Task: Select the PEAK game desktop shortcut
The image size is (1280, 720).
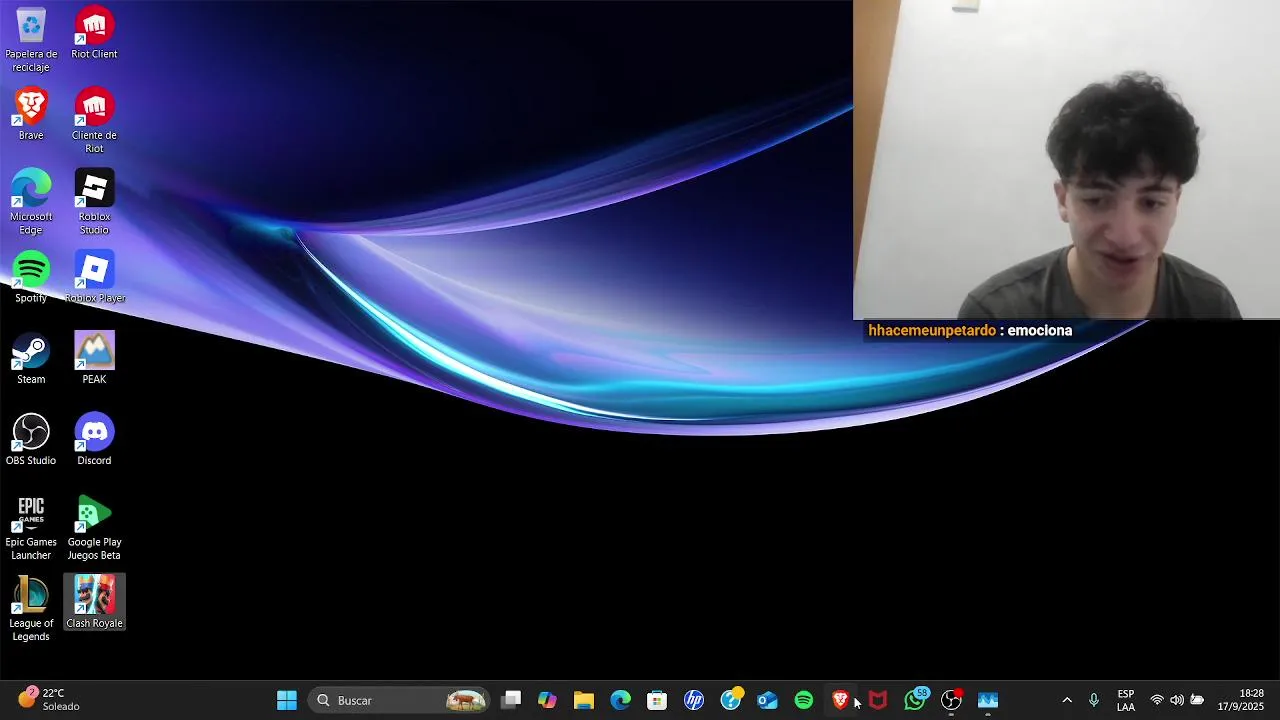Action: 94,359
